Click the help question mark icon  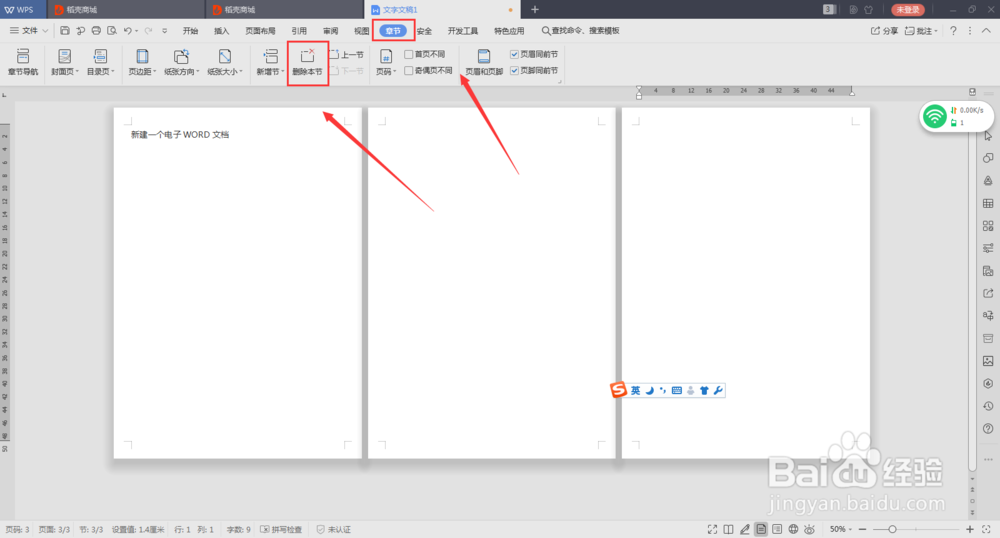[x=953, y=31]
